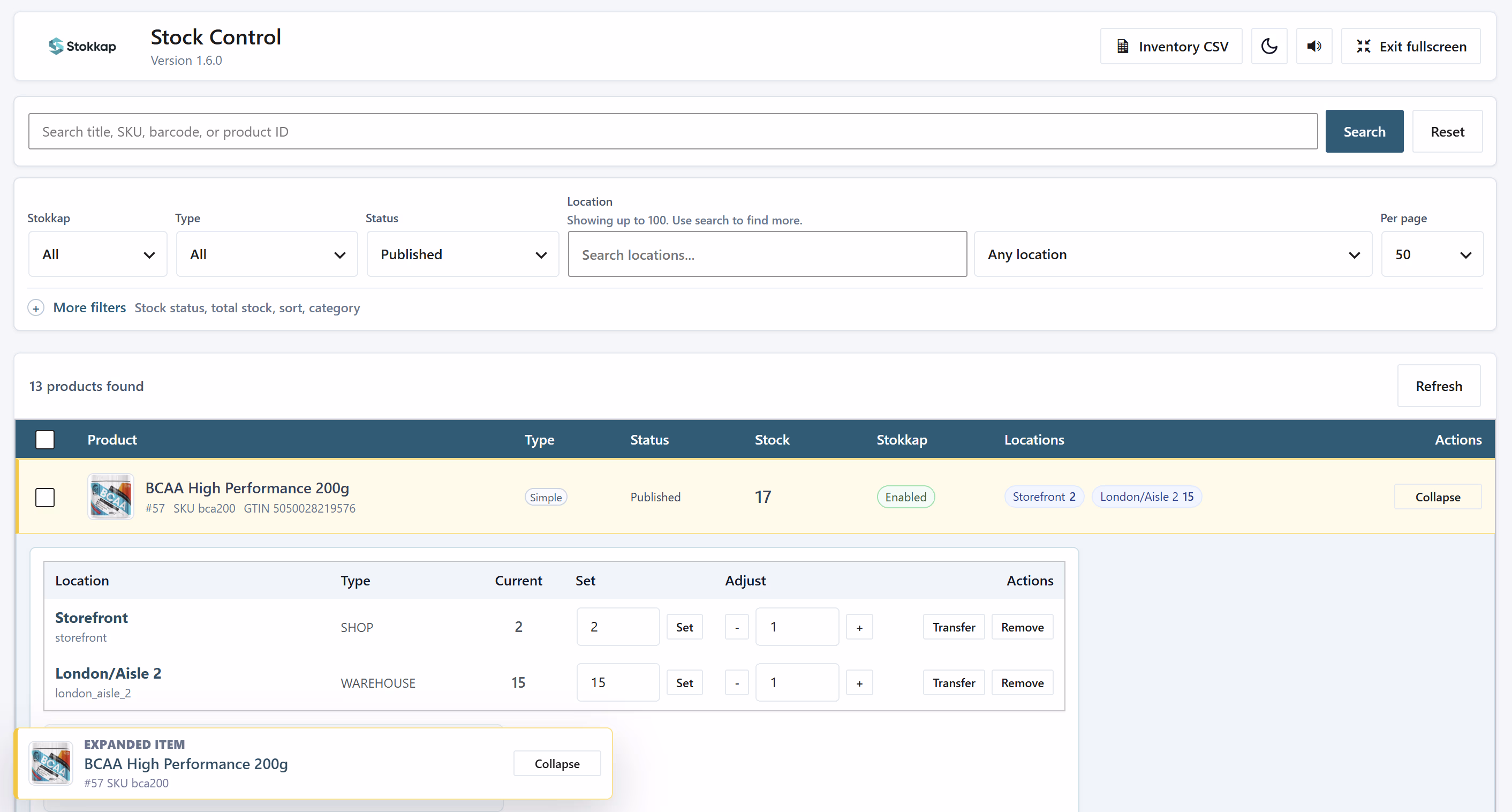Open the Stokkap filter dropdown
This screenshot has height=812, width=1512.
click(x=98, y=254)
